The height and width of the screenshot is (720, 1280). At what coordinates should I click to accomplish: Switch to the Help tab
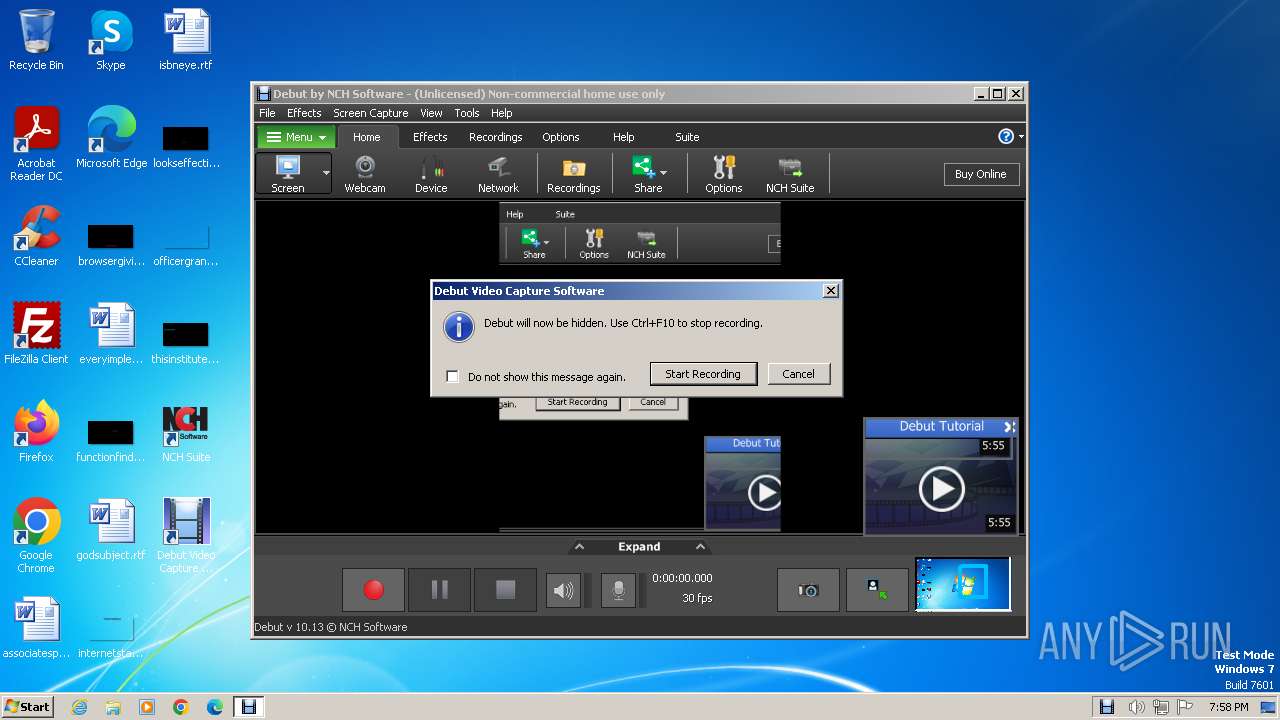click(624, 137)
